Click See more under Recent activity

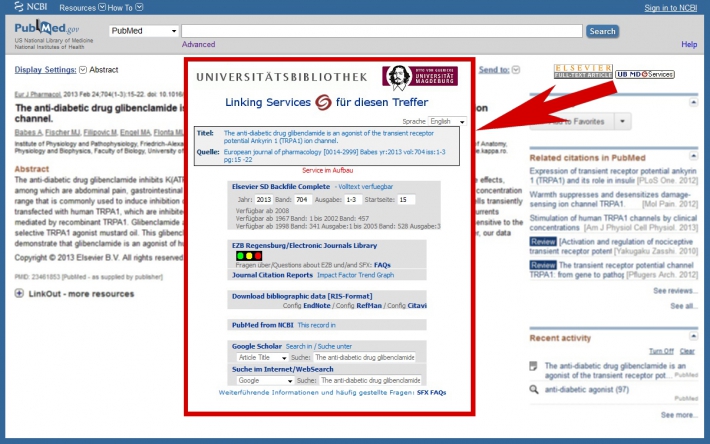[x=679, y=415]
